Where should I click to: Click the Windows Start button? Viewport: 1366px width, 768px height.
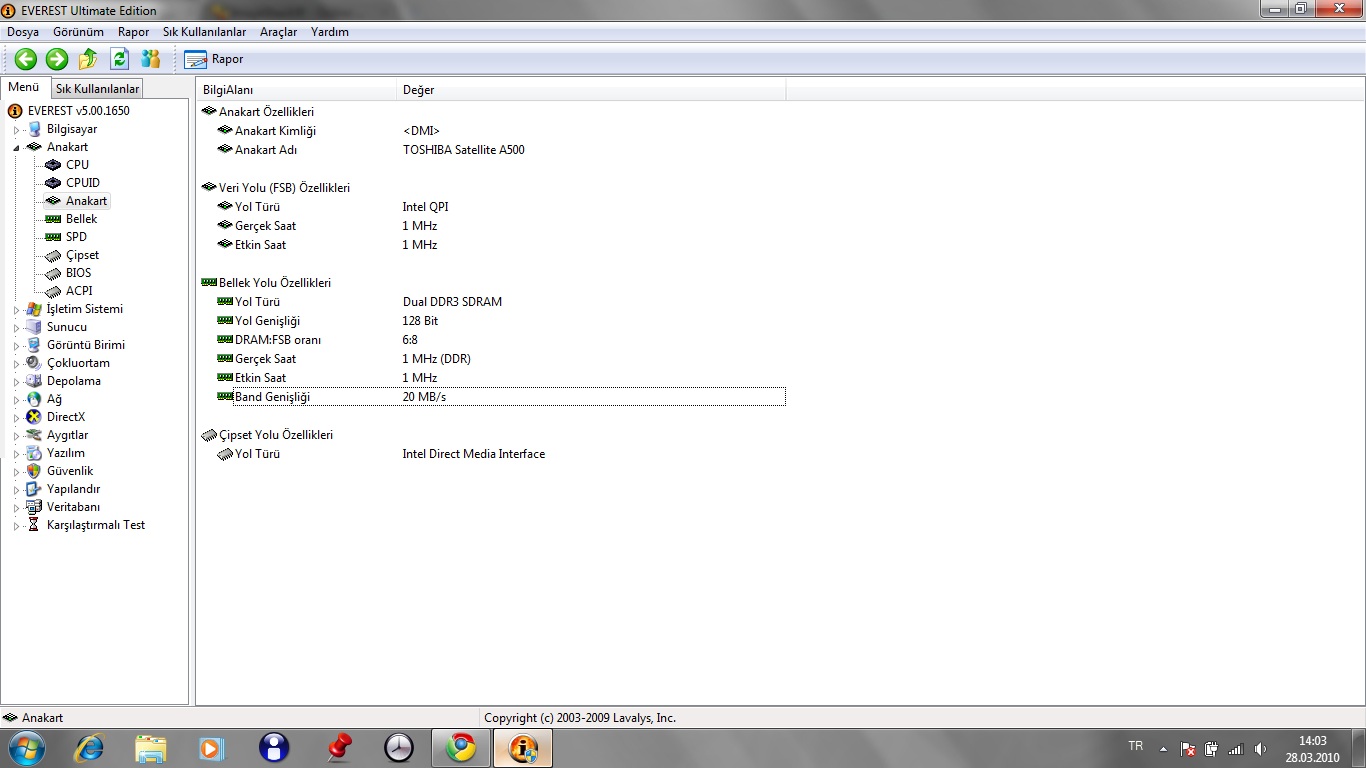coord(25,747)
